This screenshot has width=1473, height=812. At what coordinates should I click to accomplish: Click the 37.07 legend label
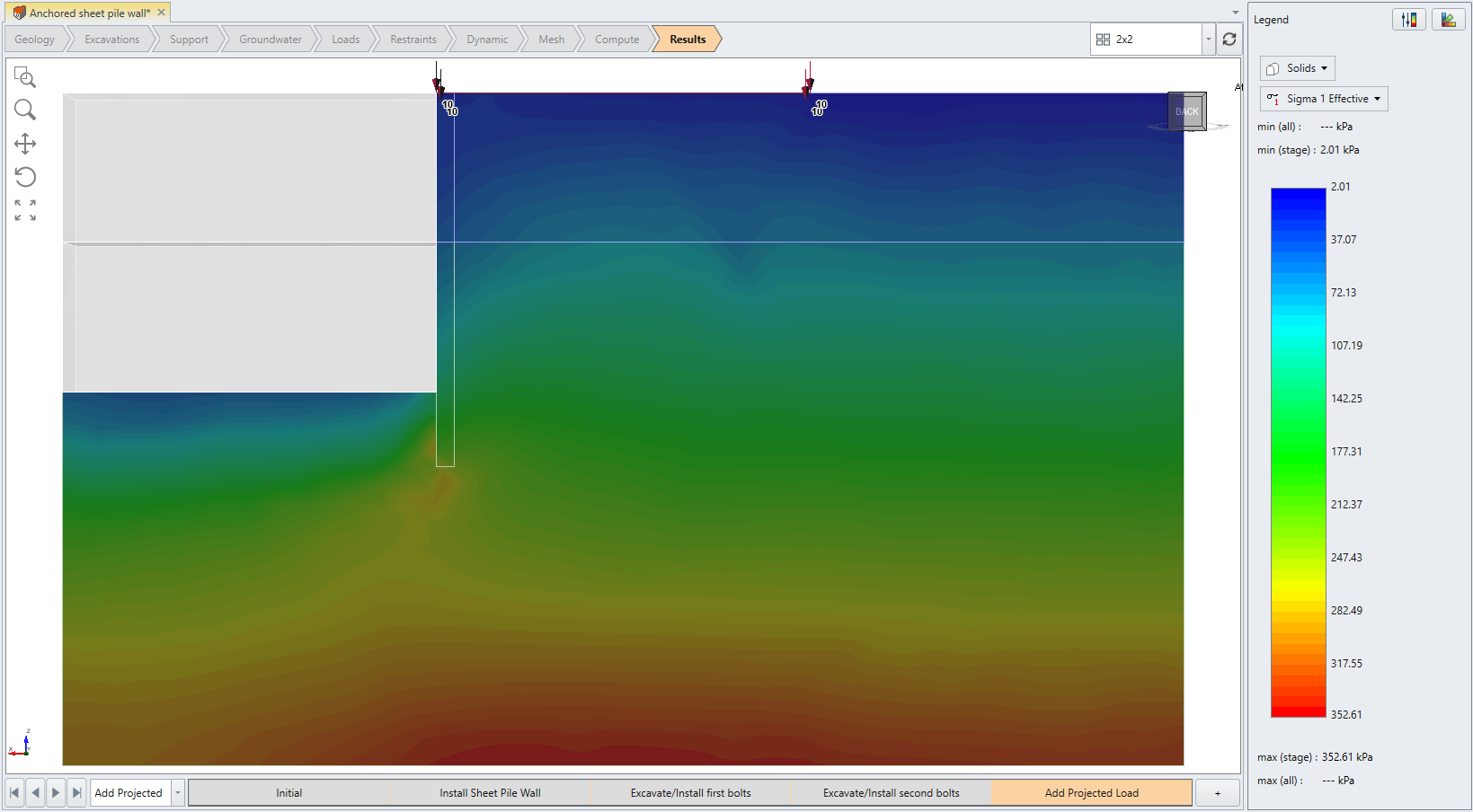pos(1344,240)
